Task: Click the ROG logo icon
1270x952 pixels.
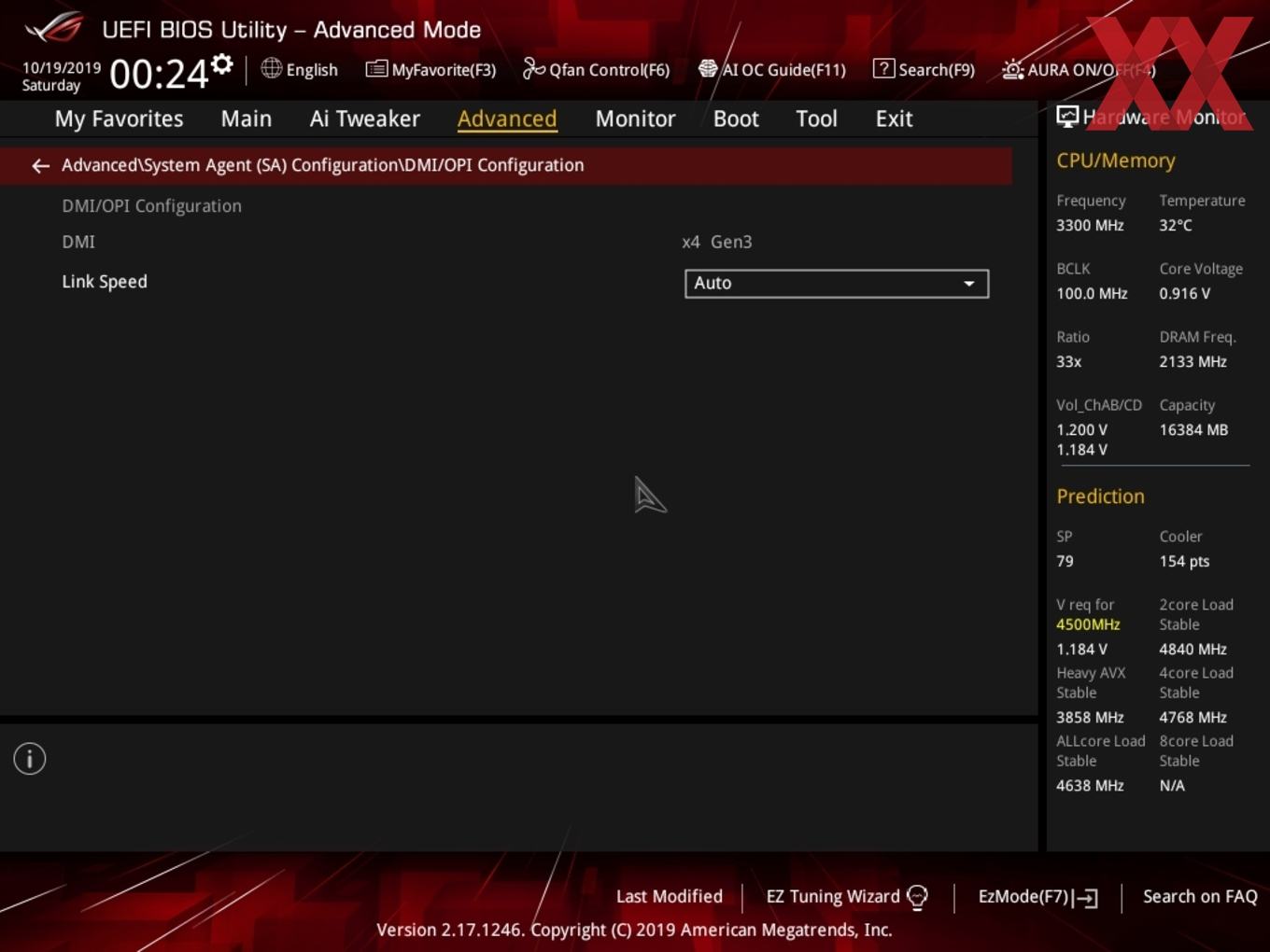Action: pyautogui.click(x=54, y=28)
